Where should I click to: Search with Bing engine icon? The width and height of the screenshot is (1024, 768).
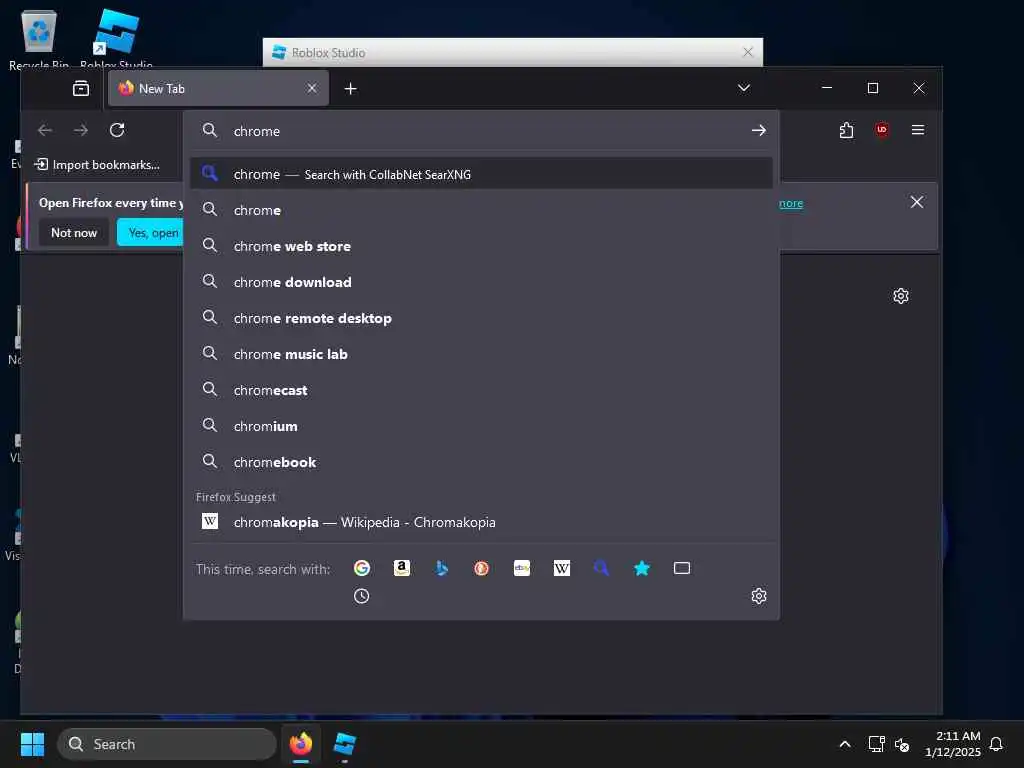point(441,568)
